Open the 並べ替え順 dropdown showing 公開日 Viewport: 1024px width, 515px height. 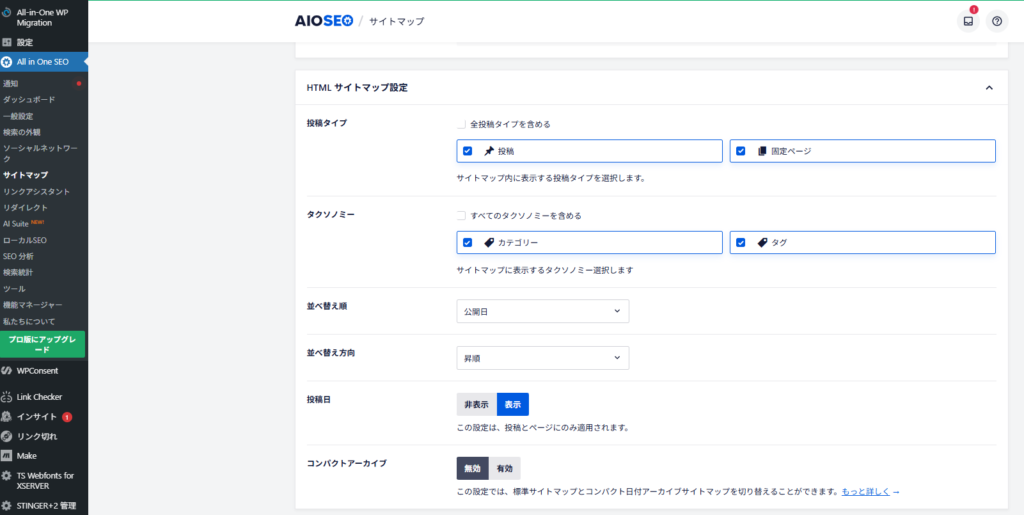542,311
